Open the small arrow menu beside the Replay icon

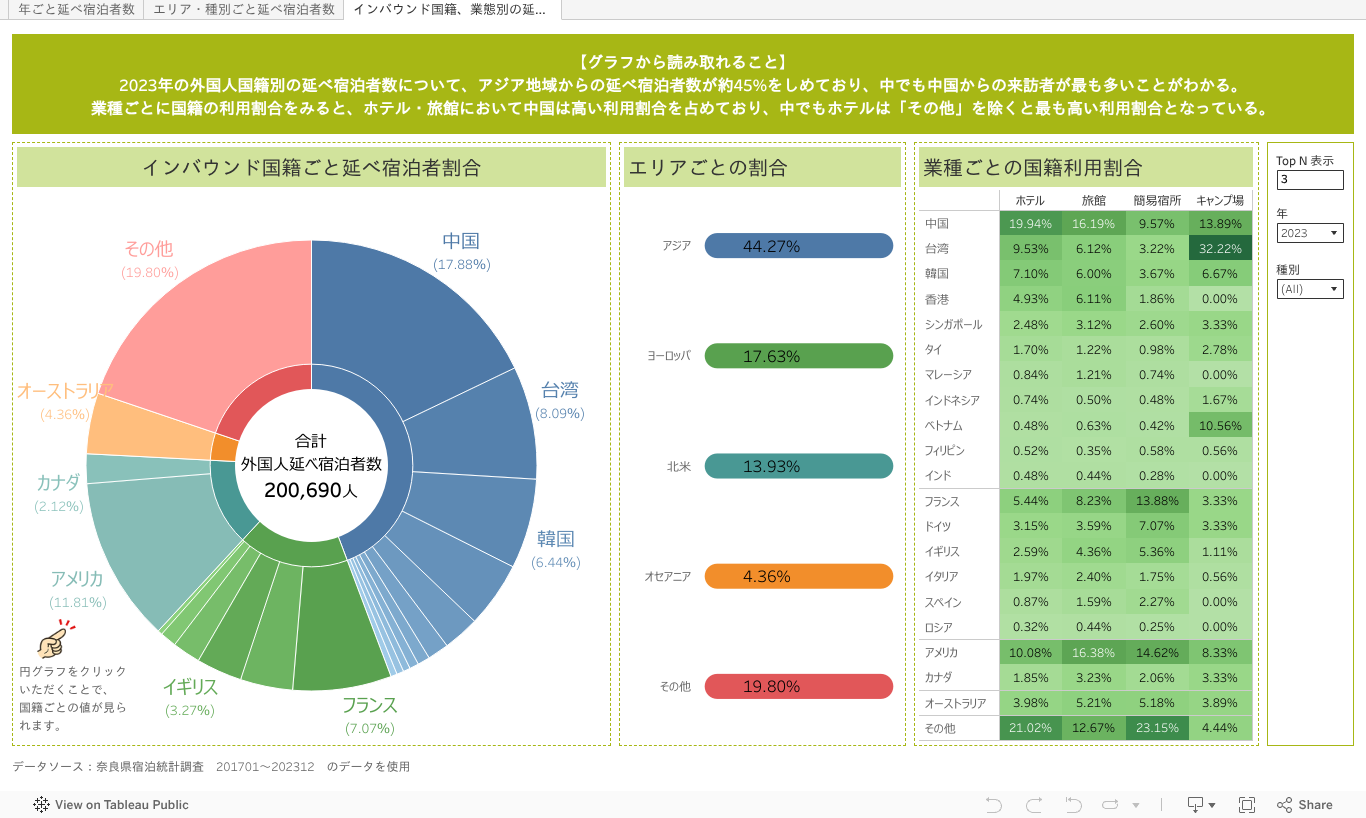click(x=1136, y=805)
